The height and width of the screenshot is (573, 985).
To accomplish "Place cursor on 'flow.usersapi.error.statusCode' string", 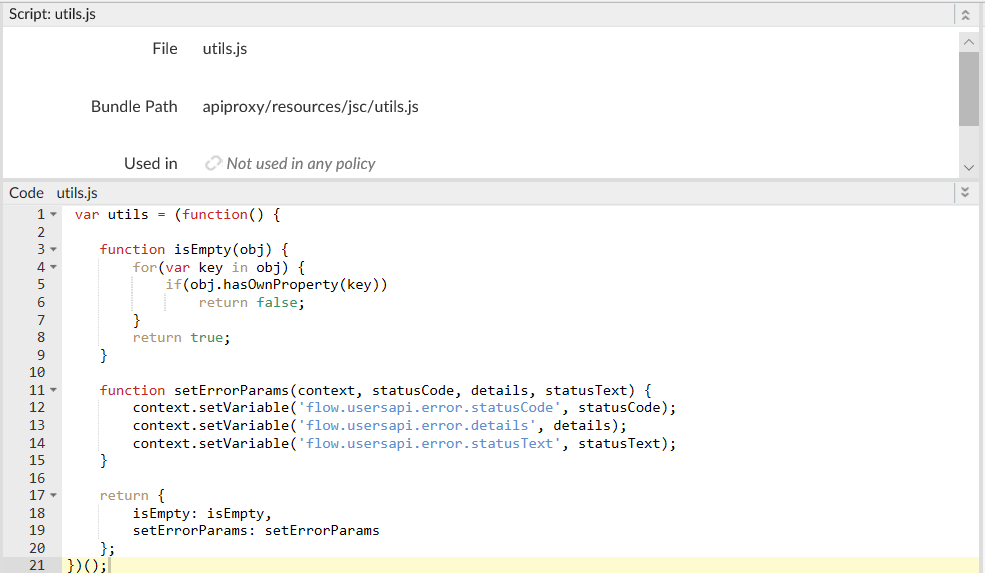I will click(429, 408).
